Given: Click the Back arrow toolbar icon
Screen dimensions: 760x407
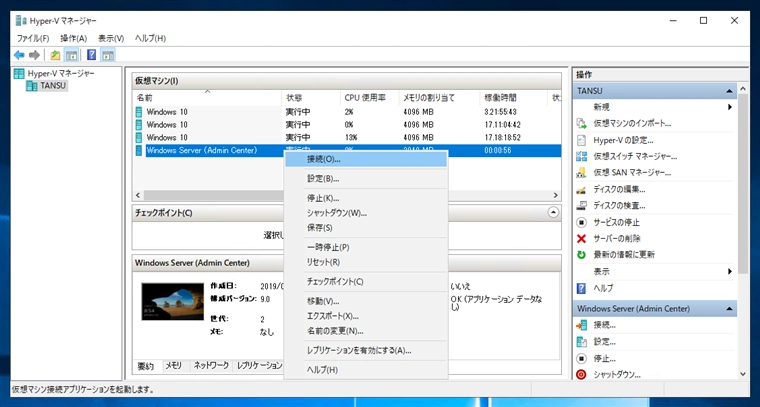Looking at the screenshot, I should (x=19, y=55).
